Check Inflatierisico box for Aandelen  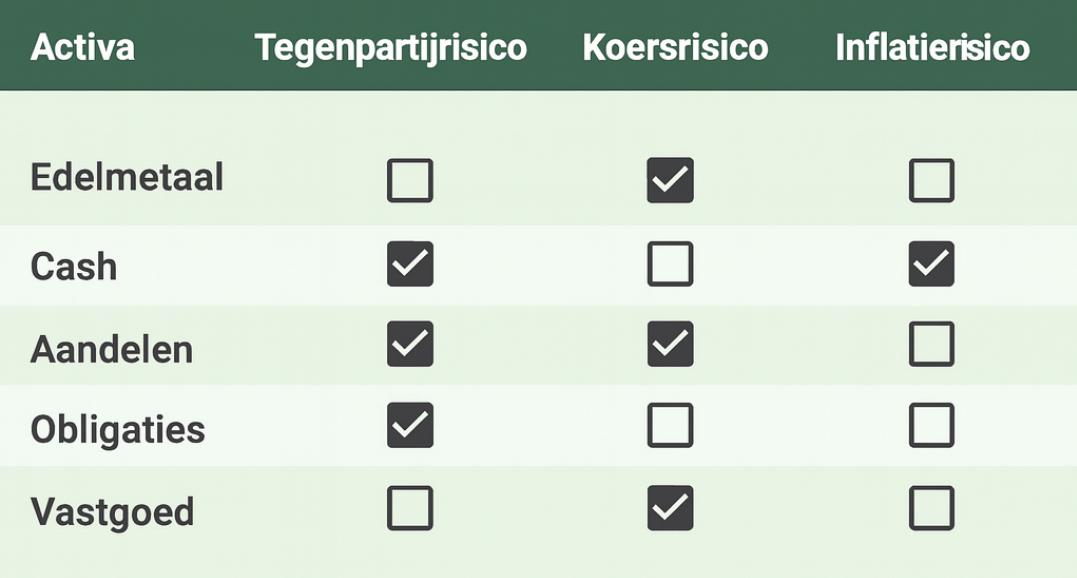tap(931, 345)
